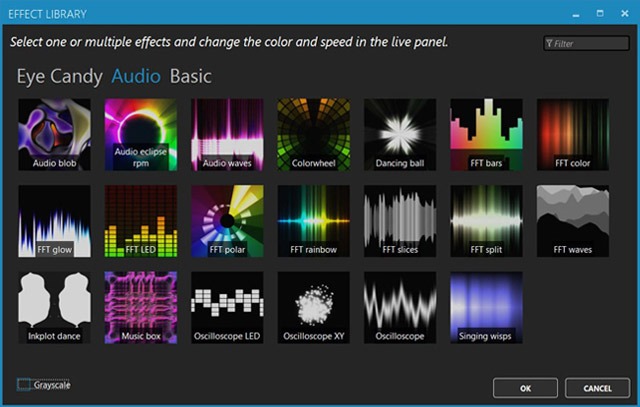
Task: Select the Inkplot dance effect
Action: 54,307
